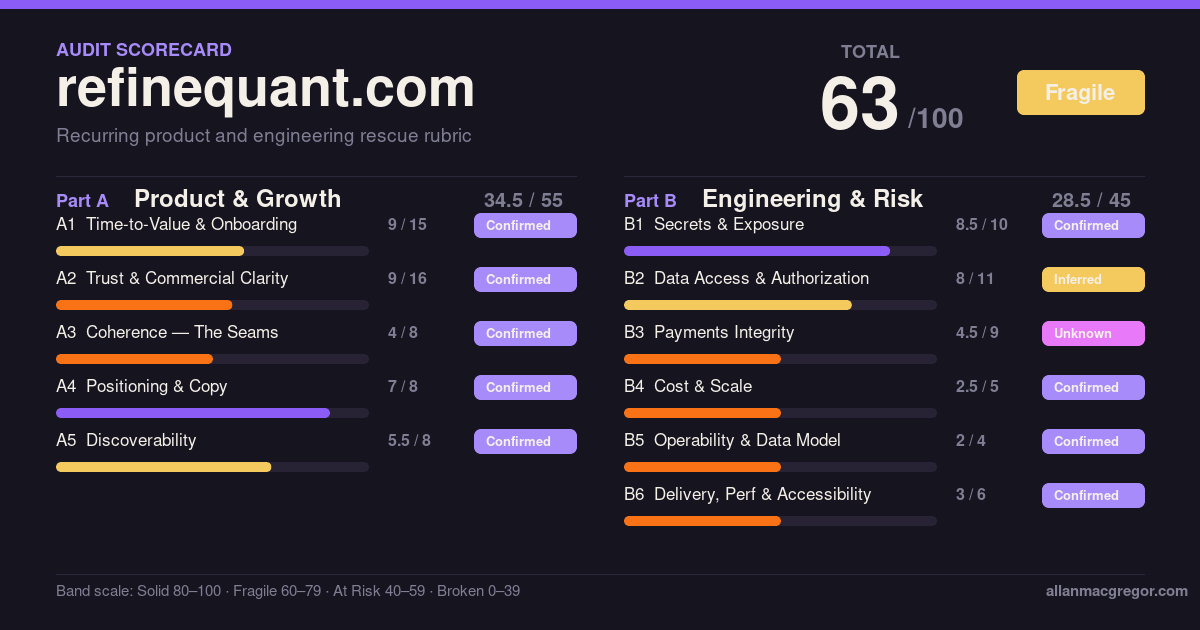Click the allanmacgregor.com link
Screen dimensions: 1200x630
coord(1117,591)
